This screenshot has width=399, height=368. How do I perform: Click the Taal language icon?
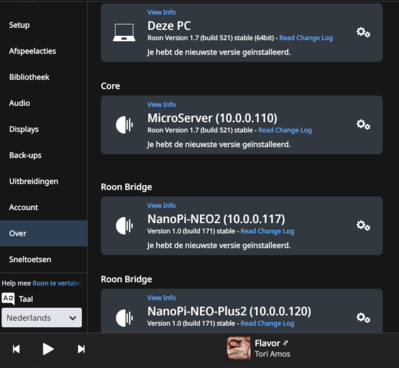(x=8, y=299)
